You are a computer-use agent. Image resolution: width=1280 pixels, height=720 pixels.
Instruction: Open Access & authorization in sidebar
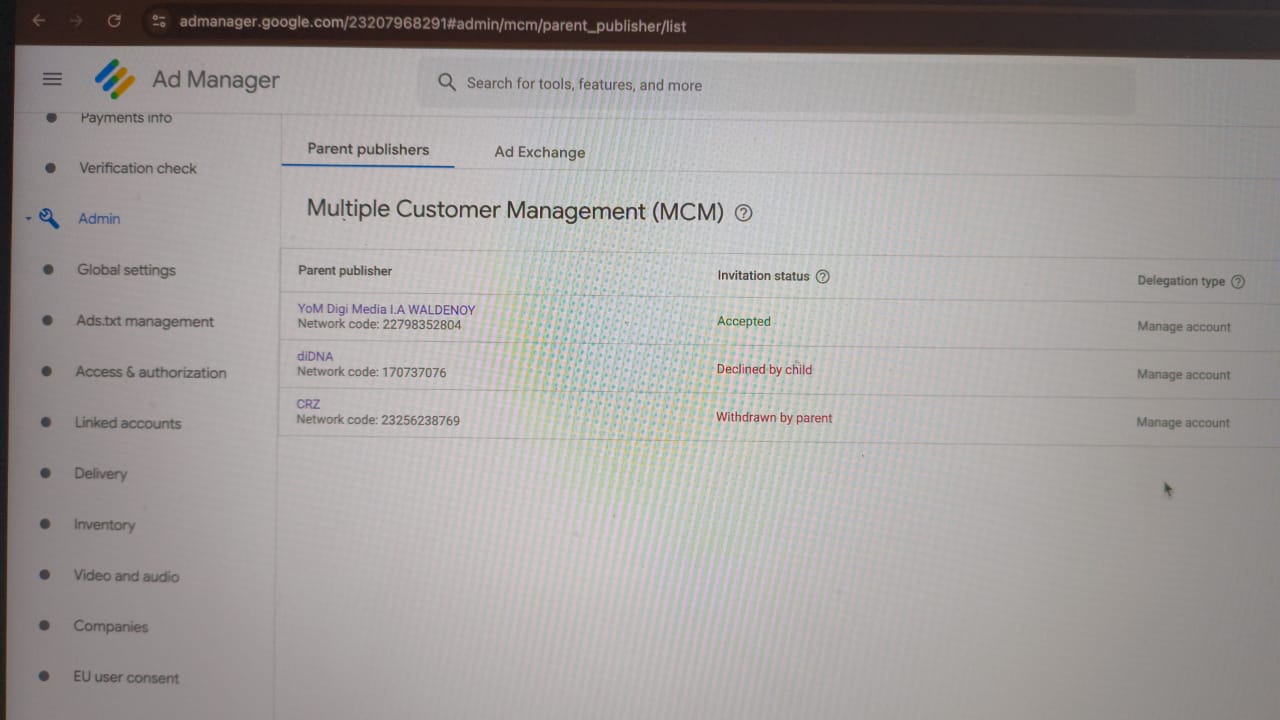pyautogui.click(x=151, y=372)
